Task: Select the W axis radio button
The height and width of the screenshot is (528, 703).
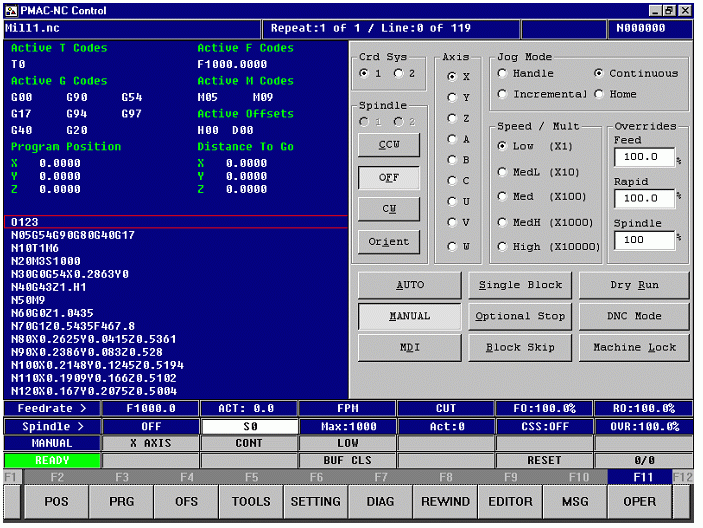Action: [x=452, y=247]
